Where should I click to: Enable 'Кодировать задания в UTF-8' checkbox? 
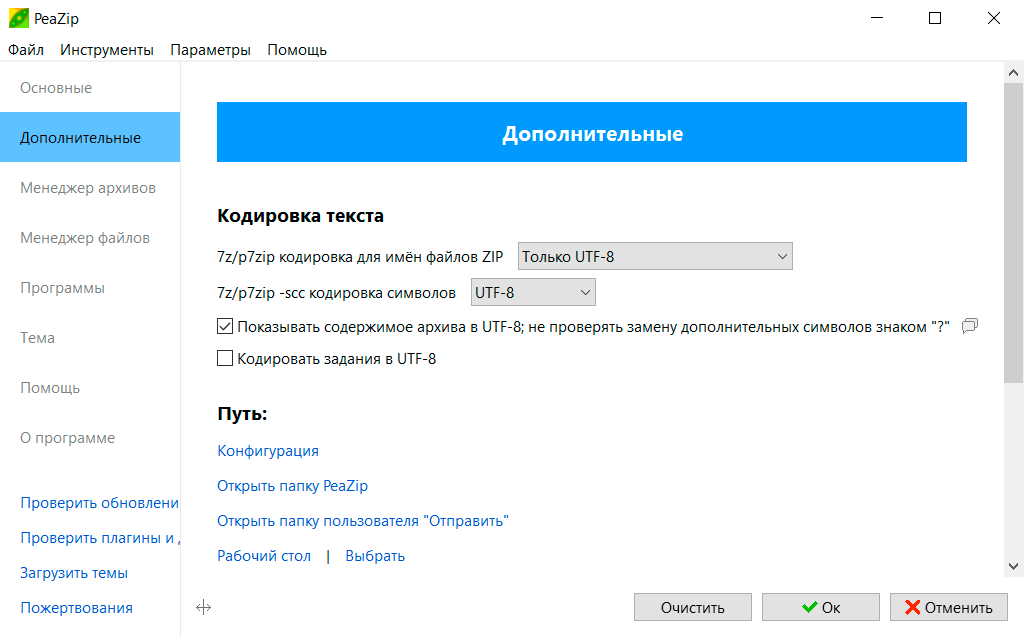click(225, 358)
